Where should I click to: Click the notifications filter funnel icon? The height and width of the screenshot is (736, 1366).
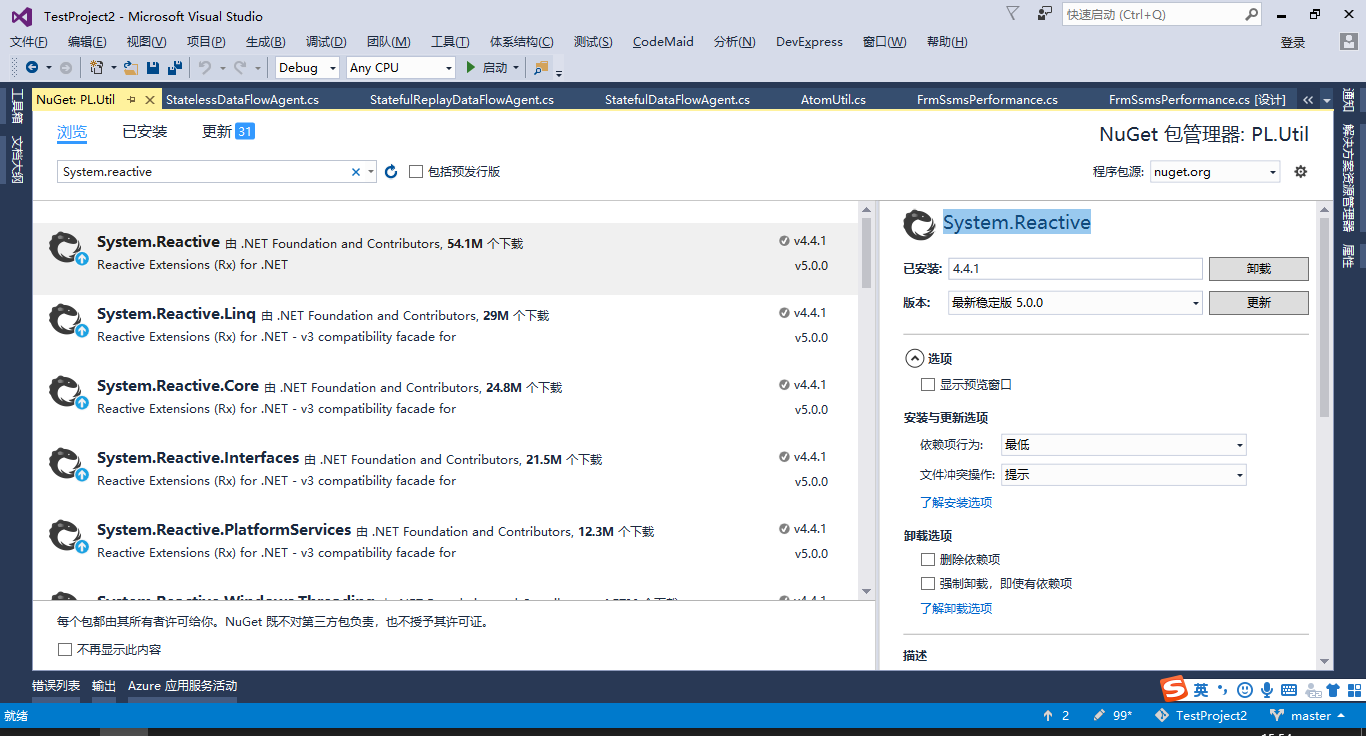pos(1013,14)
